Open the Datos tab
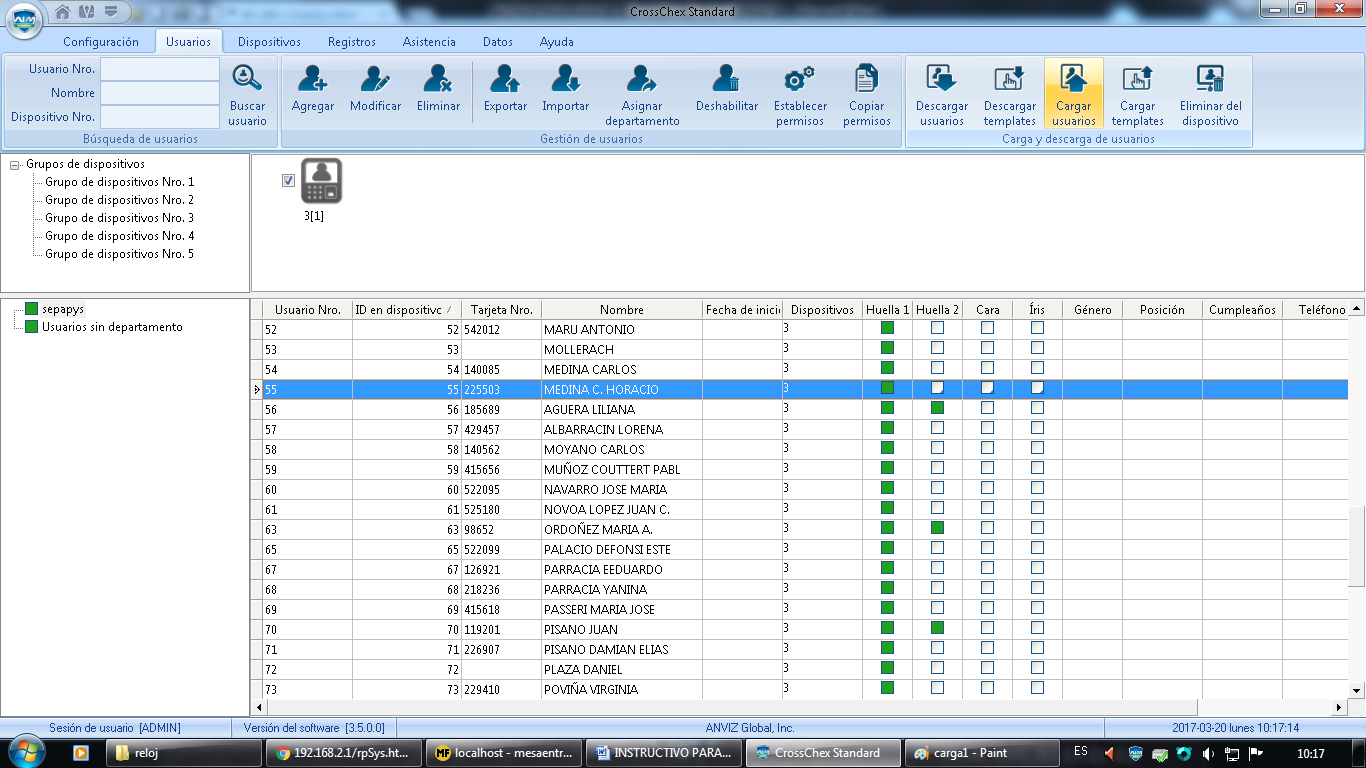 click(497, 42)
